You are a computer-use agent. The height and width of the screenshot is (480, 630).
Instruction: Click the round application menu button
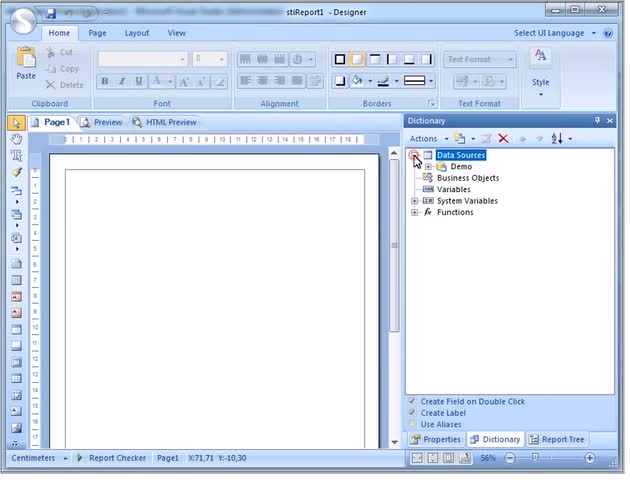[23, 20]
